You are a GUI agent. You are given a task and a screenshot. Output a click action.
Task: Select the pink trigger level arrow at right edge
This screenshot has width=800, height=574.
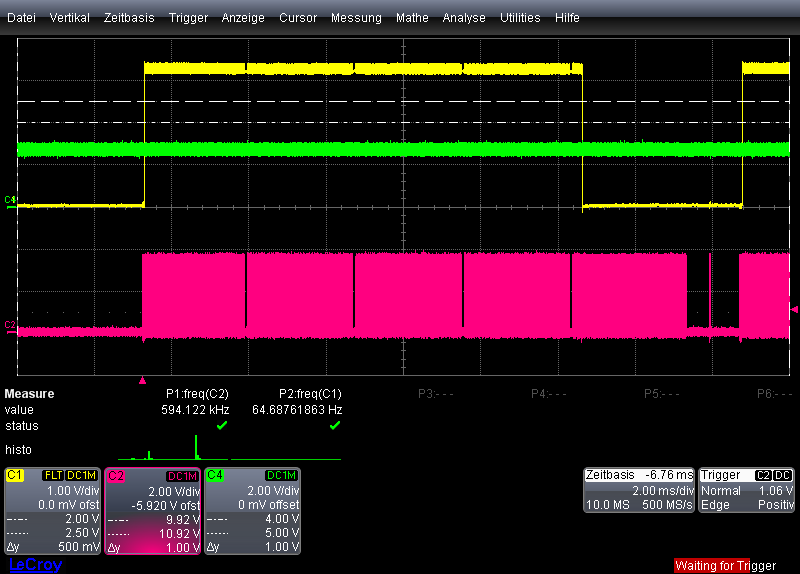(794, 310)
